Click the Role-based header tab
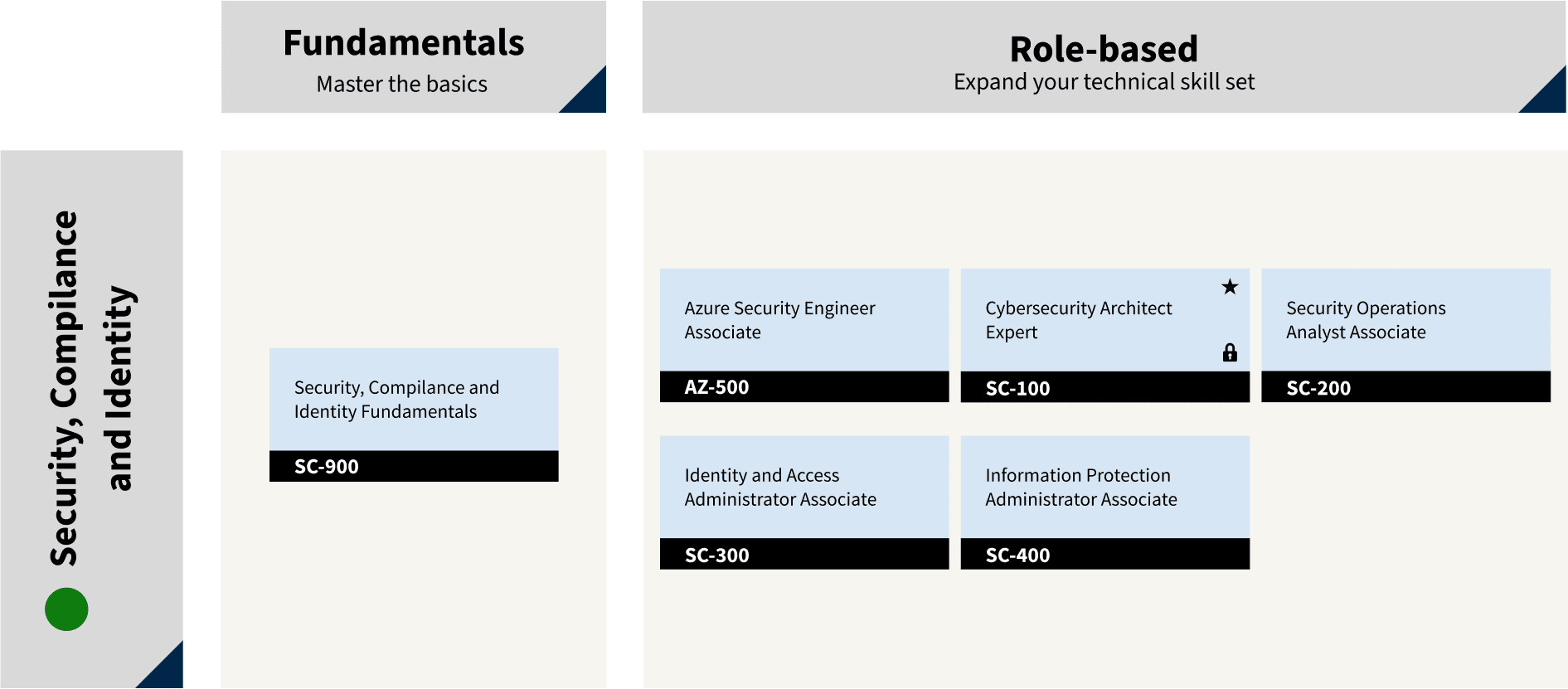The image size is (1568, 689). click(1104, 57)
